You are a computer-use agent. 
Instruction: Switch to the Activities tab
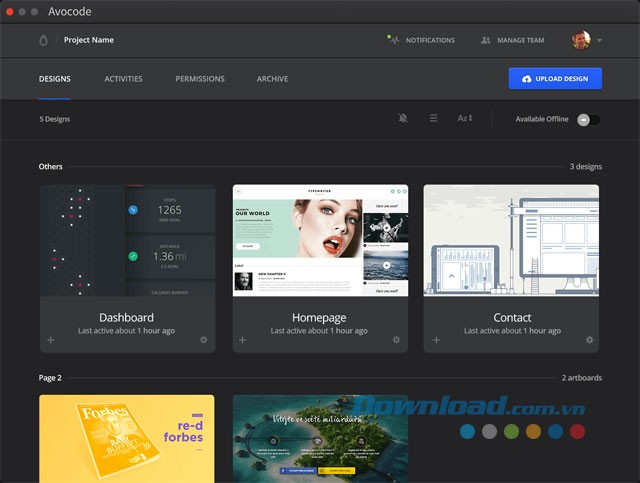pos(123,79)
